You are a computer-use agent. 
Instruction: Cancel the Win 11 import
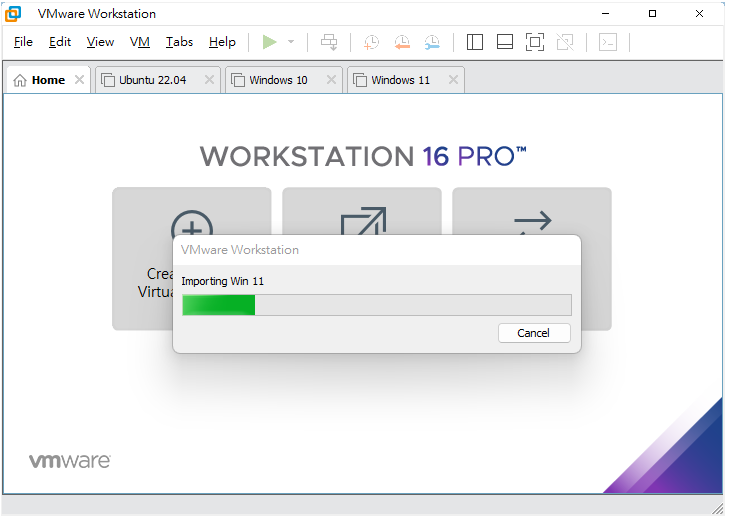(x=534, y=333)
